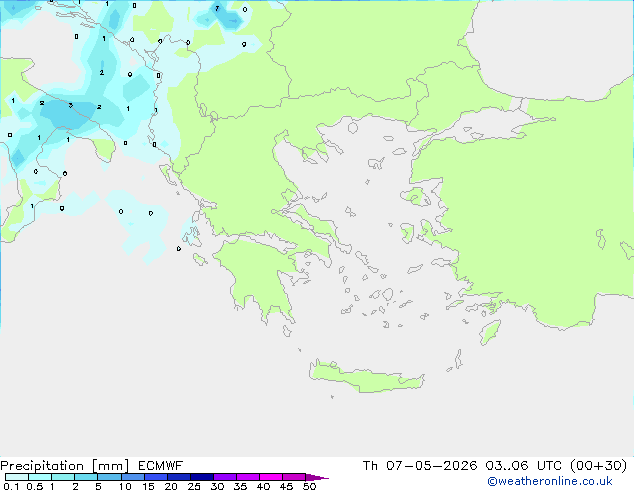Click the '03..06 UTC' time range
The width and height of the screenshot is (634, 490).
pyautogui.click(x=524, y=466)
